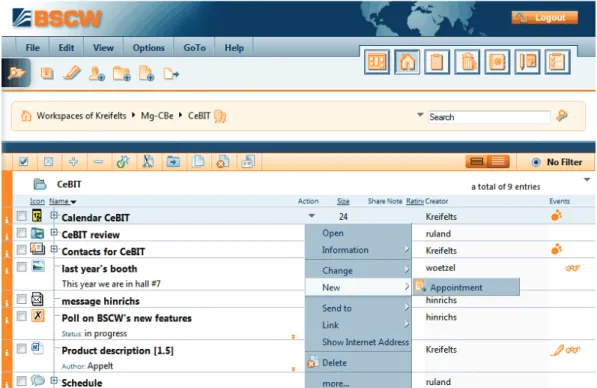Open the clipboard icon in top bar
This screenshot has height=388, width=597.
[x=437, y=62]
